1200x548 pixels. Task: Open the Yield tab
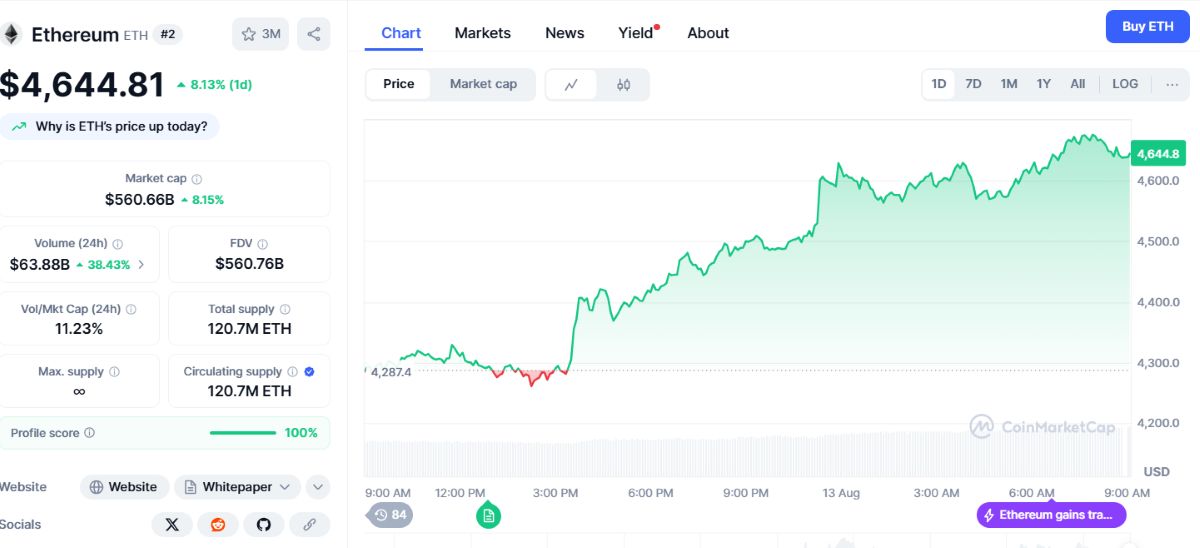point(637,33)
